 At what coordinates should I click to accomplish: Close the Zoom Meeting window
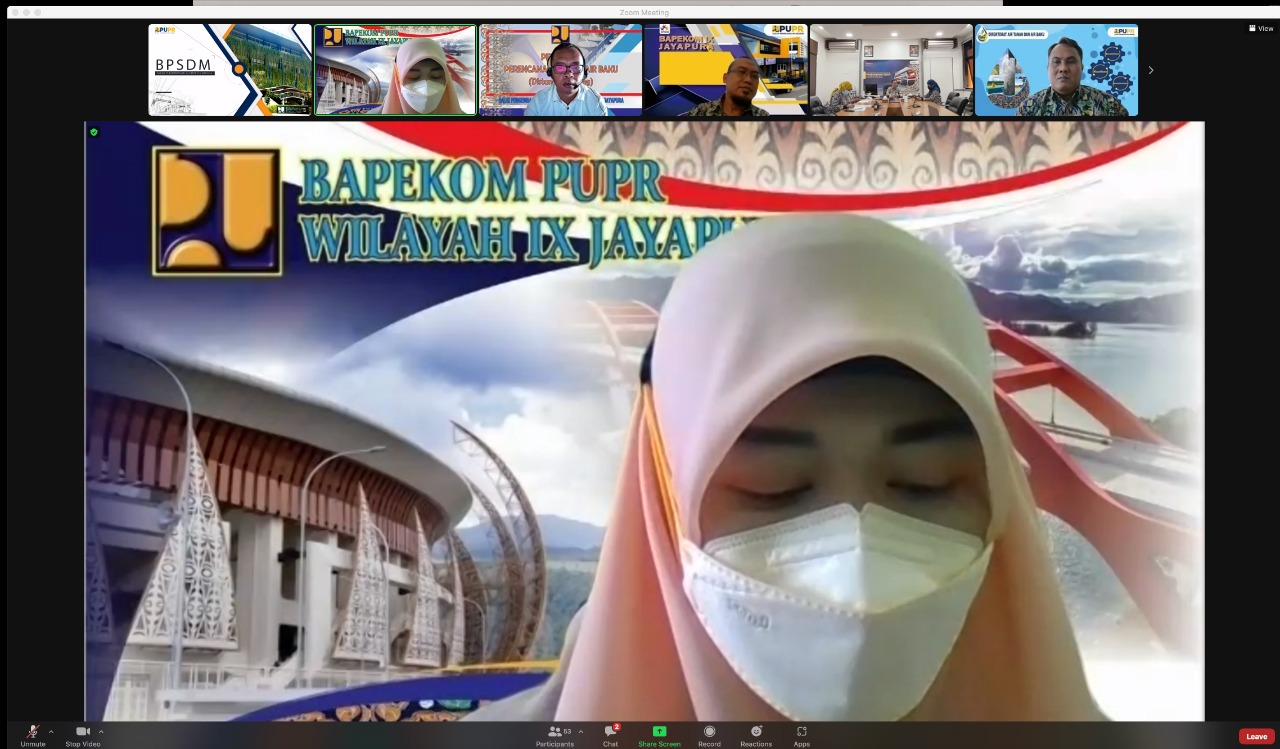[x=14, y=12]
